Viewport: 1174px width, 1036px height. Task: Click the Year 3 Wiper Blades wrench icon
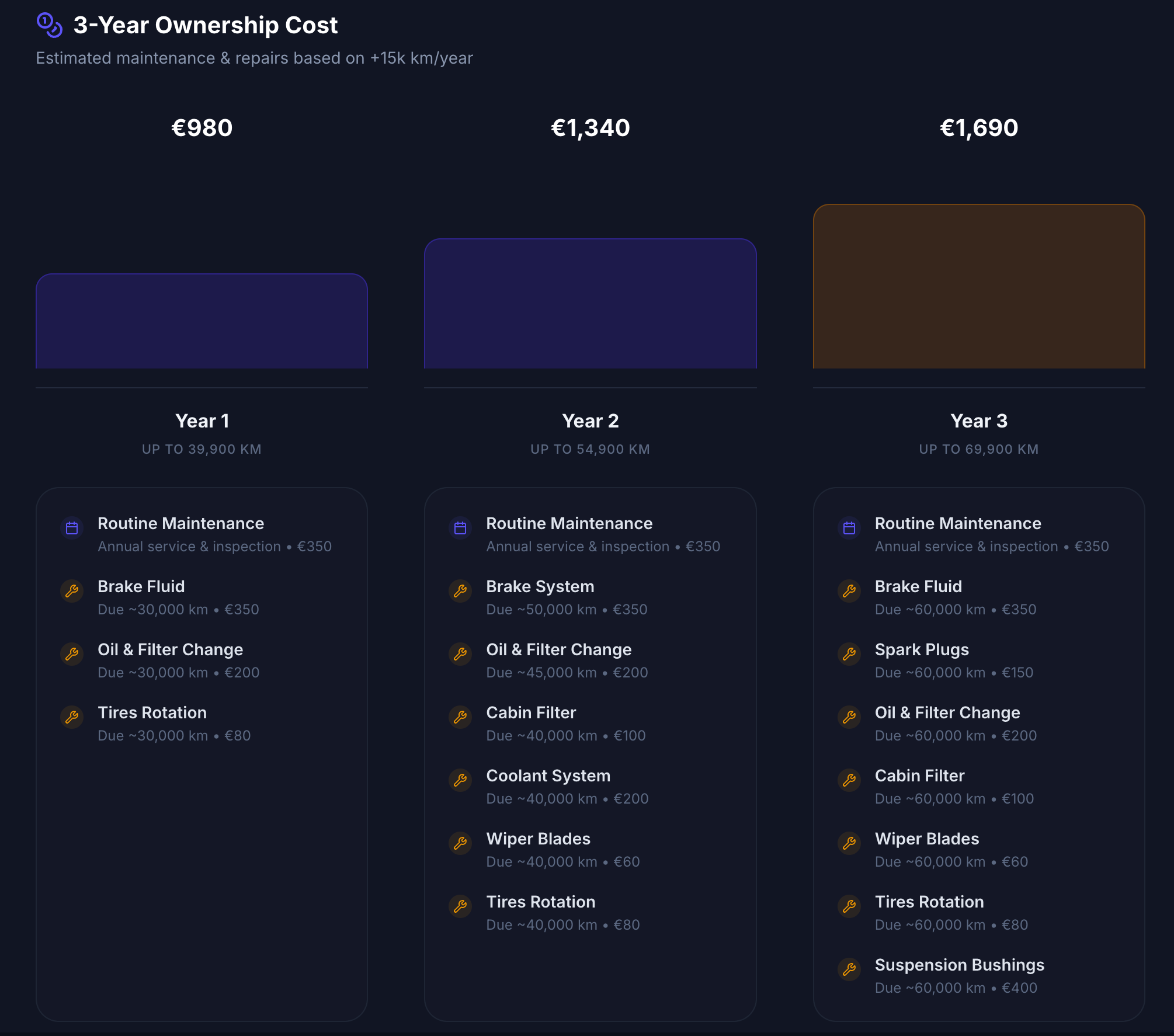coord(849,843)
